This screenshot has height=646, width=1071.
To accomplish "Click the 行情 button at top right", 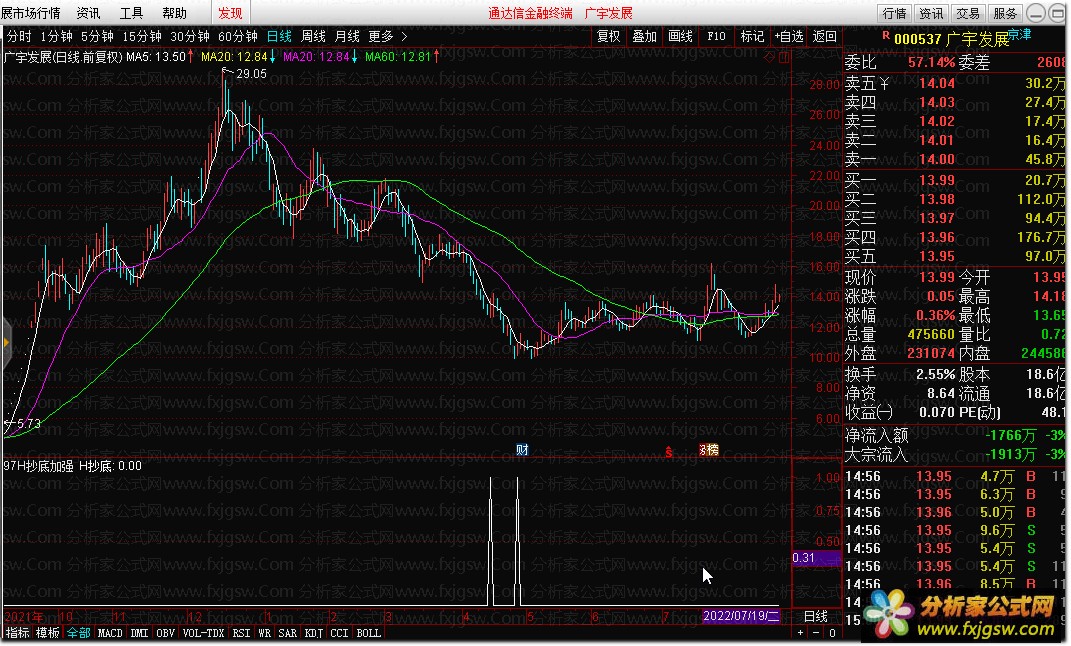I will 895,13.
